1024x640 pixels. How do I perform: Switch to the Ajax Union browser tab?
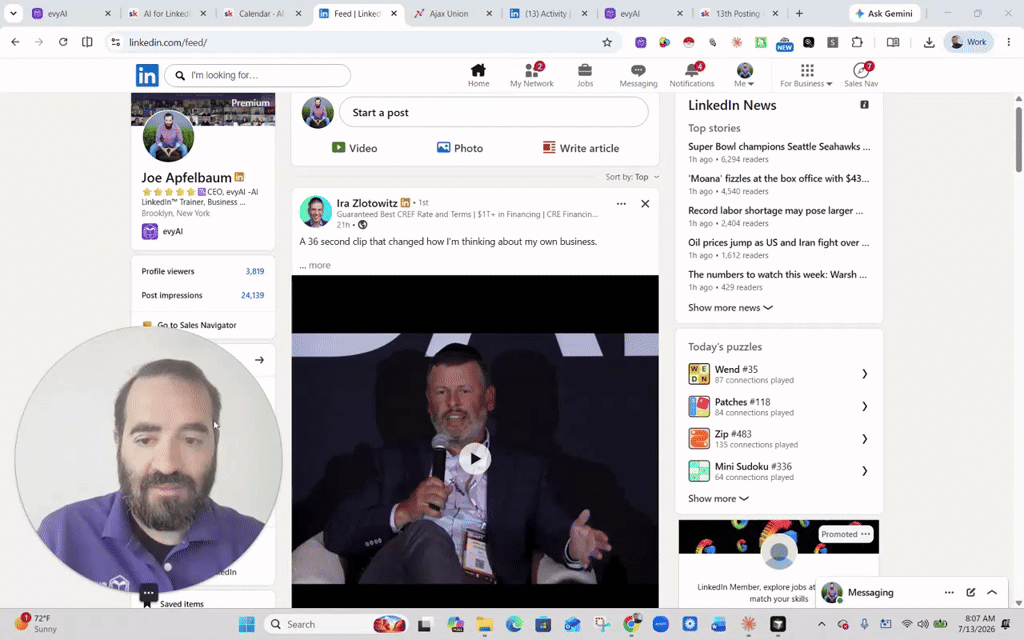pos(453,13)
